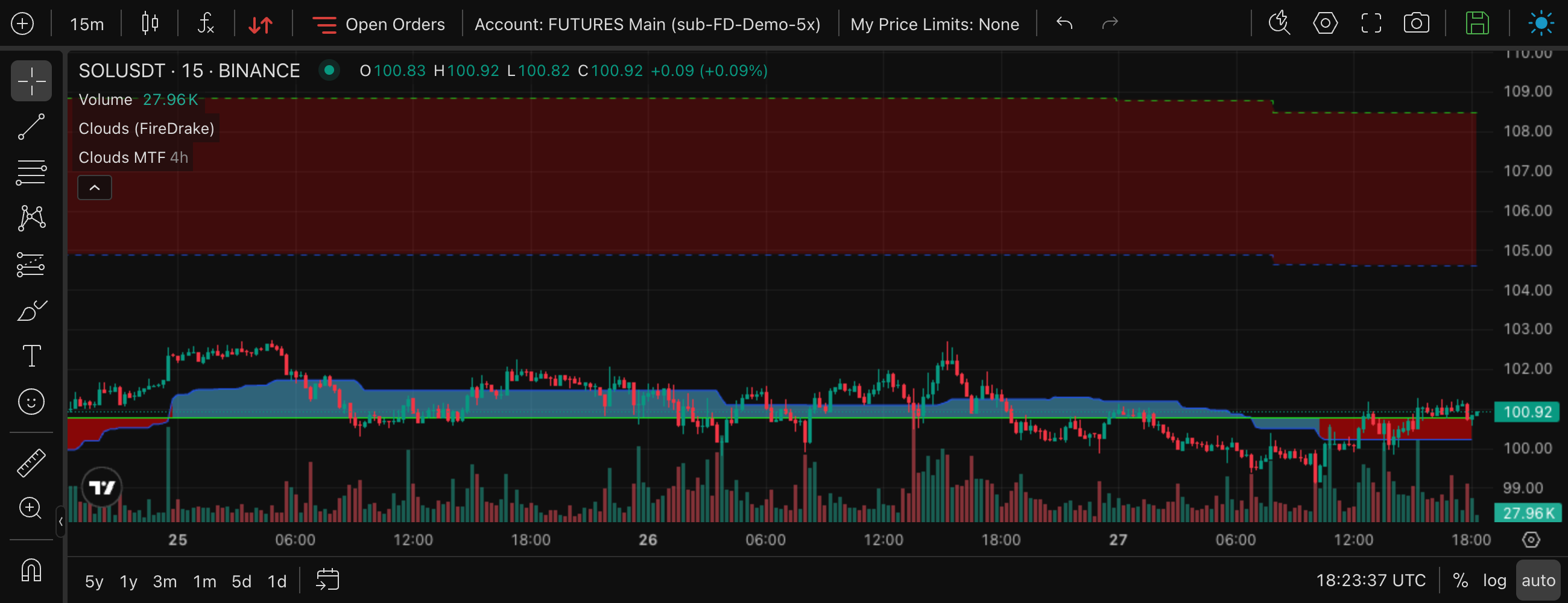Viewport: 1568px width, 603px height.
Task: Toggle the light theme sun icon
Action: [x=1541, y=24]
